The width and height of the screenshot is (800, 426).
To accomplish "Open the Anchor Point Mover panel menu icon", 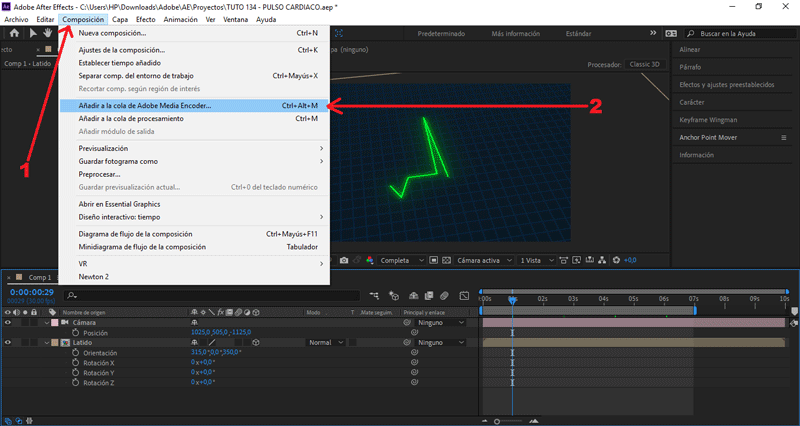I will coord(784,138).
